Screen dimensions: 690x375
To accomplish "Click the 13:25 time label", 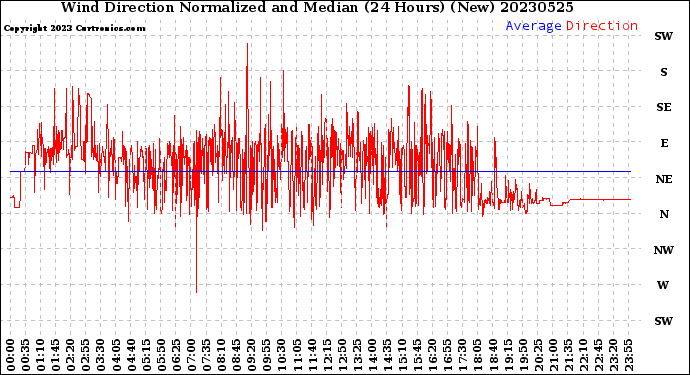I will (356, 355).
